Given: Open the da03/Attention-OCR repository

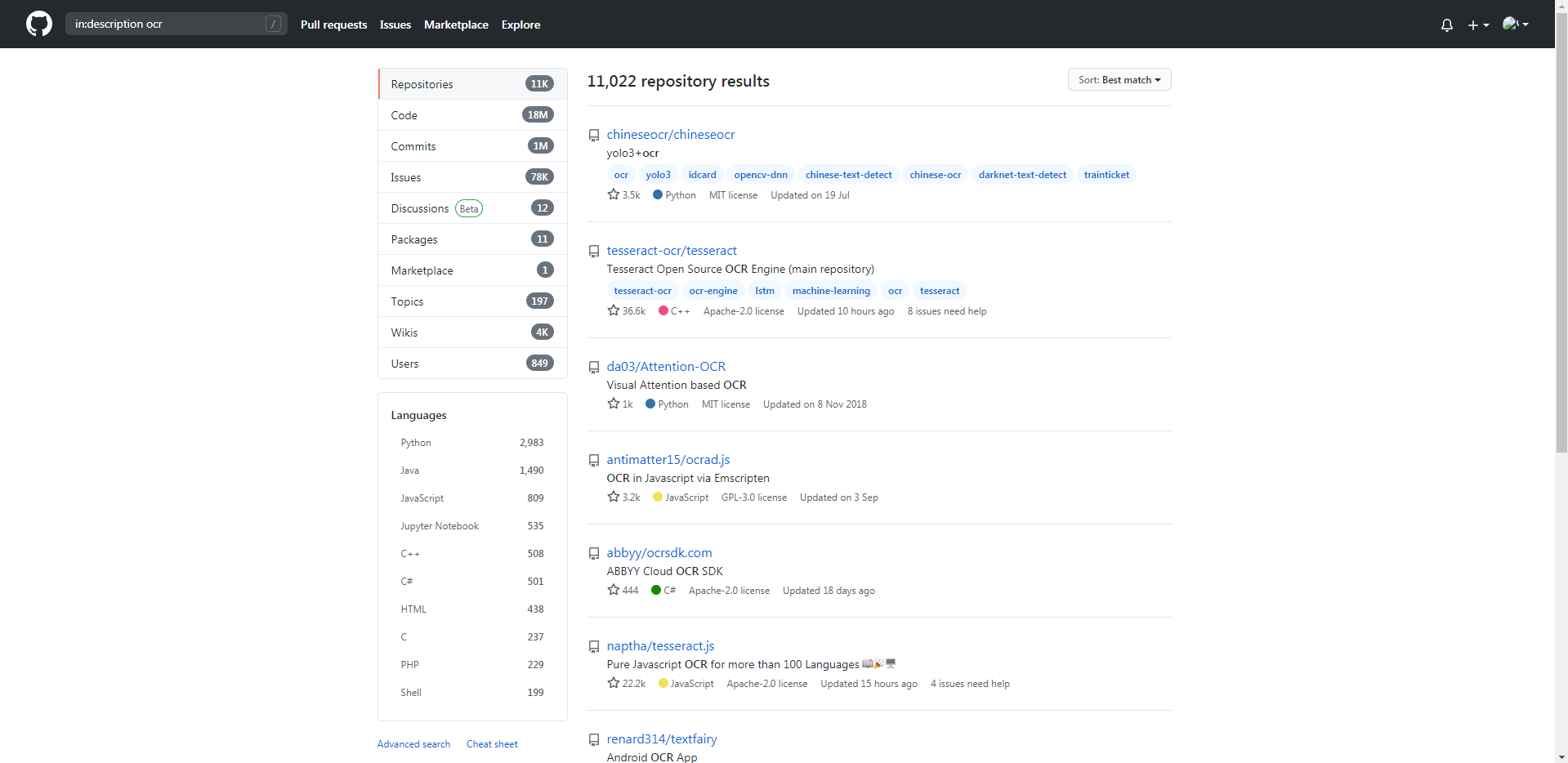Looking at the screenshot, I should (x=666, y=367).
